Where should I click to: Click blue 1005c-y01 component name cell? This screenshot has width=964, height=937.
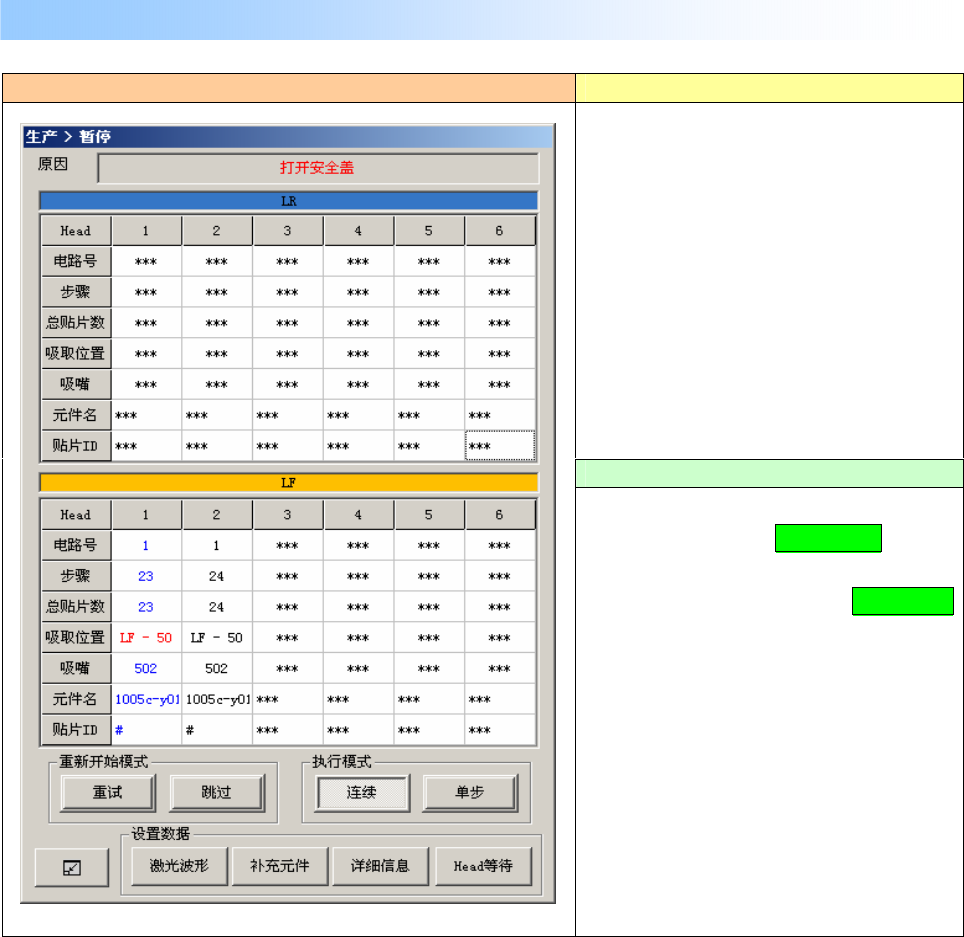(x=147, y=699)
